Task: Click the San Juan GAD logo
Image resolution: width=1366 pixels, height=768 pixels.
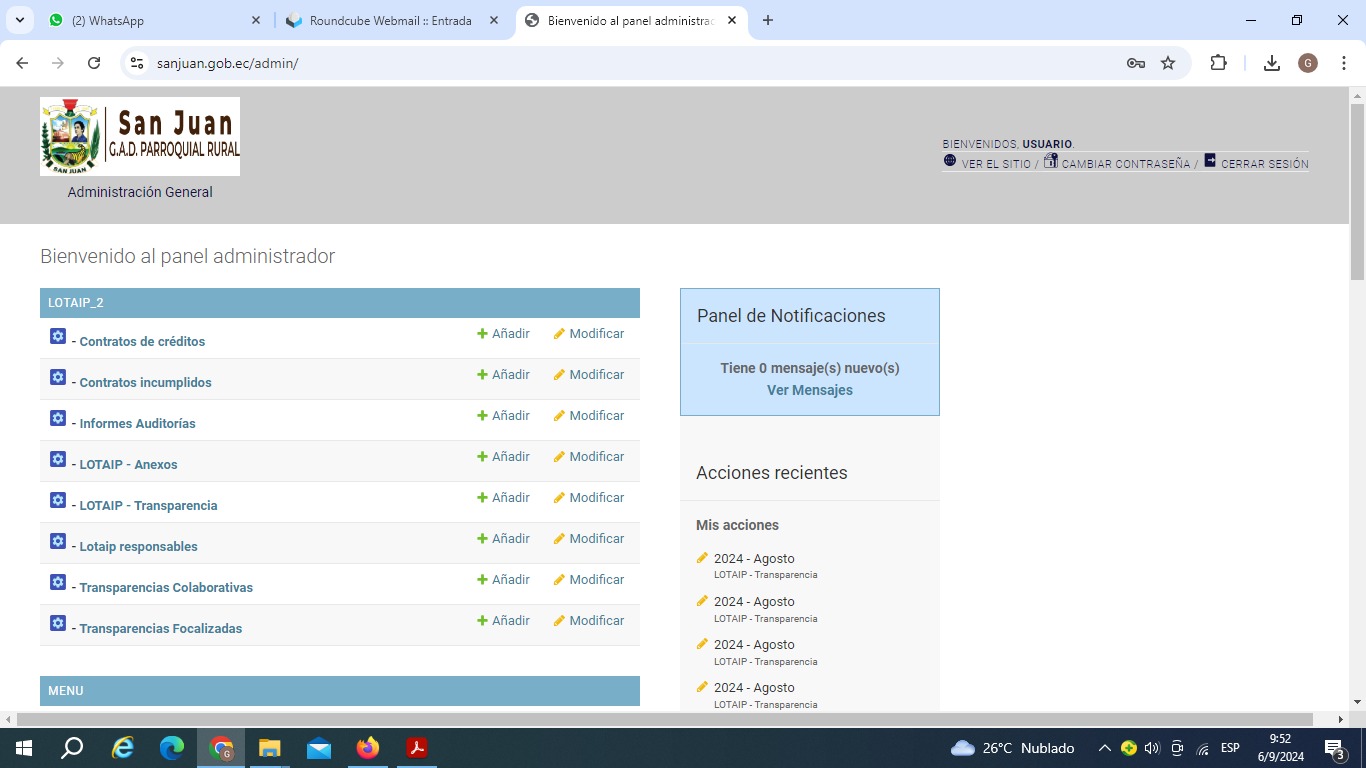Action: 140,137
